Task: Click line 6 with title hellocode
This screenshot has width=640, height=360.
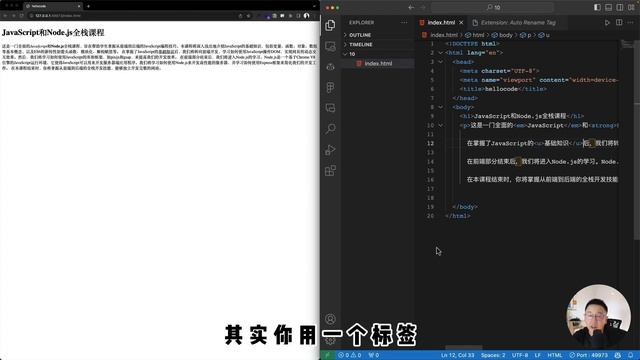Action: pyautogui.click(x=503, y=89)
